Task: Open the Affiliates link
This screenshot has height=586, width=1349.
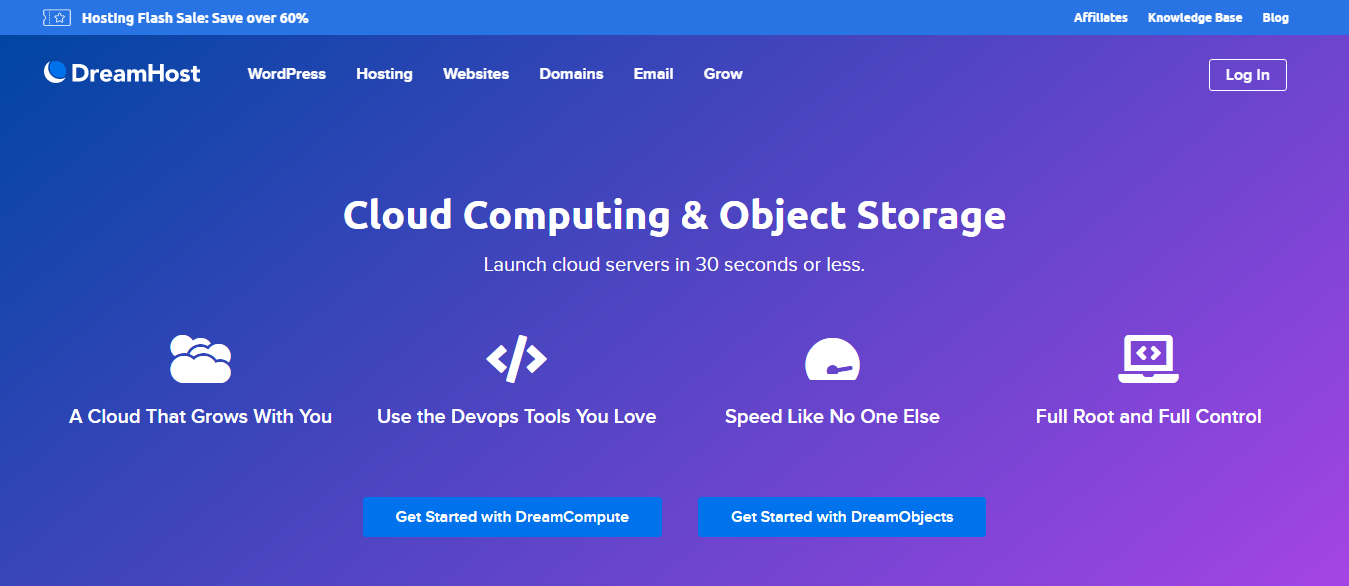Action: (1100, 18)
